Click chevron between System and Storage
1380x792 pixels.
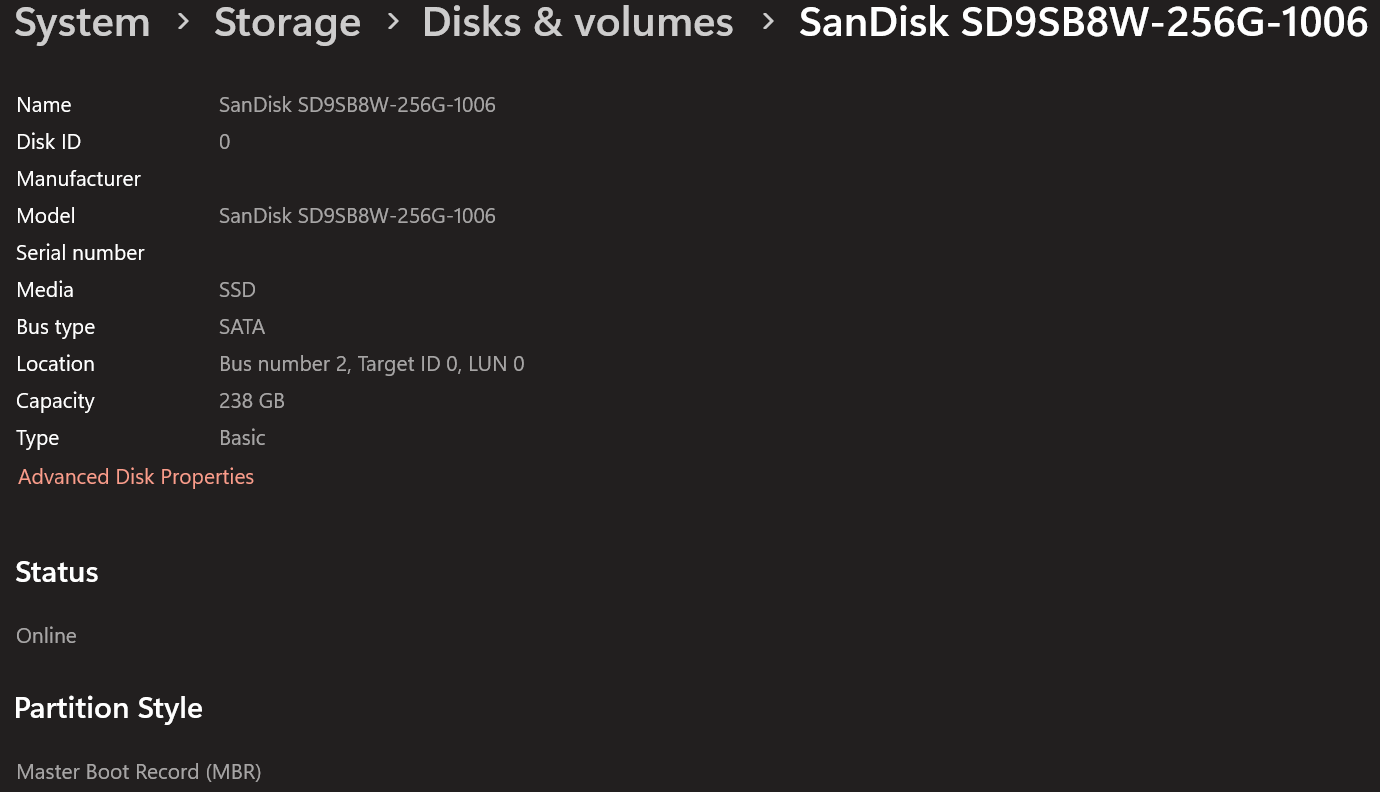[x=182, y=22]
